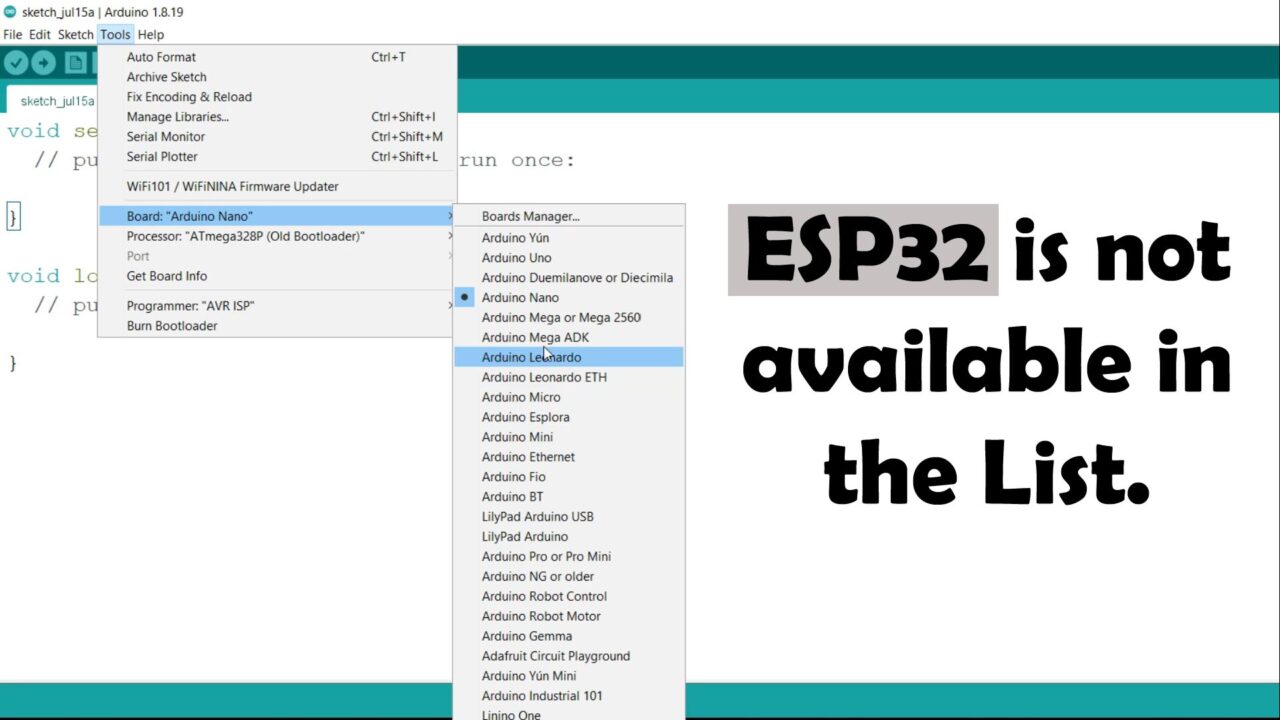Select Arduino Uno board
The height and width of the screenshot is (720, 1280).
[x=569, y=258]
